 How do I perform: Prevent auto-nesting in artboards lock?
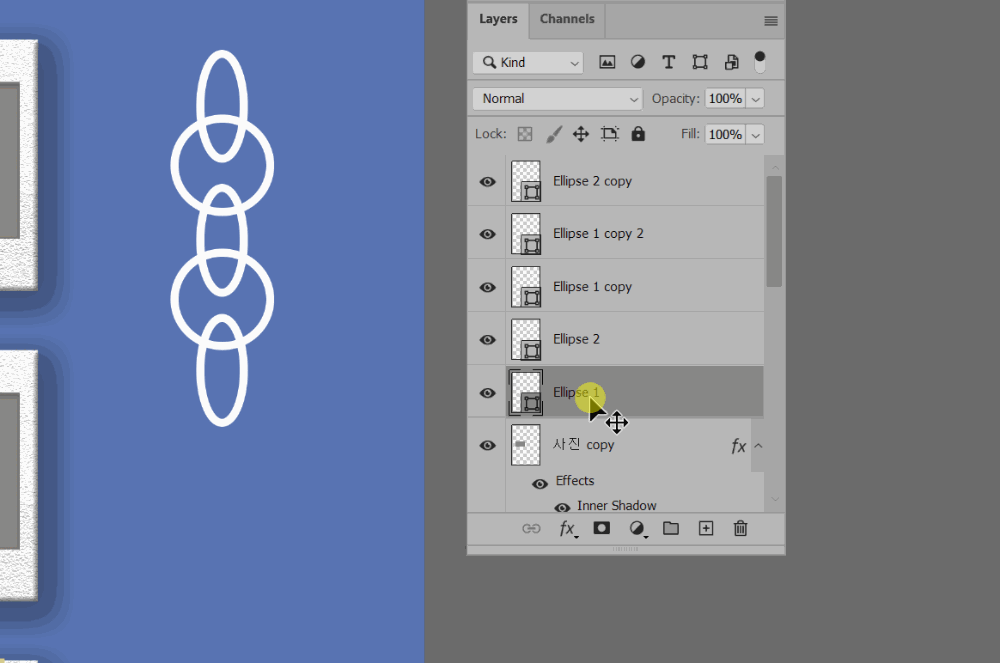tap(610, 134)
